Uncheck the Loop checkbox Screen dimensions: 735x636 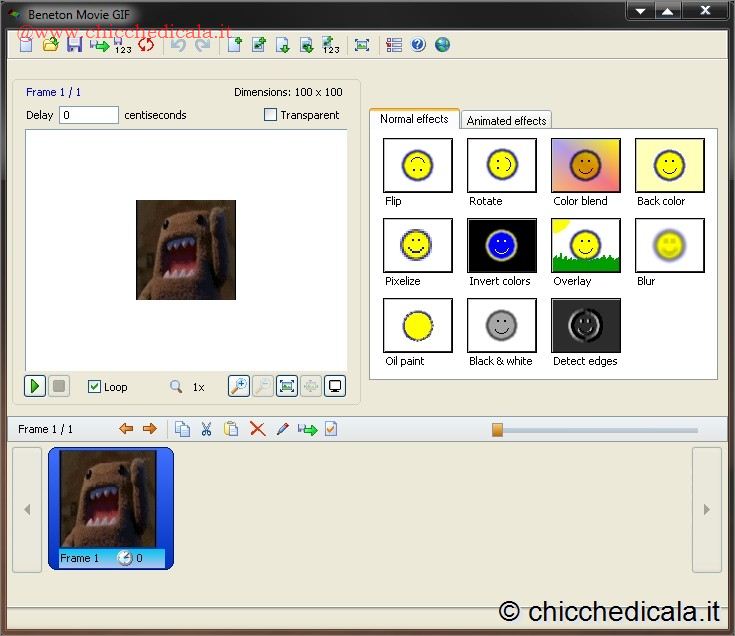coord(94,387)
